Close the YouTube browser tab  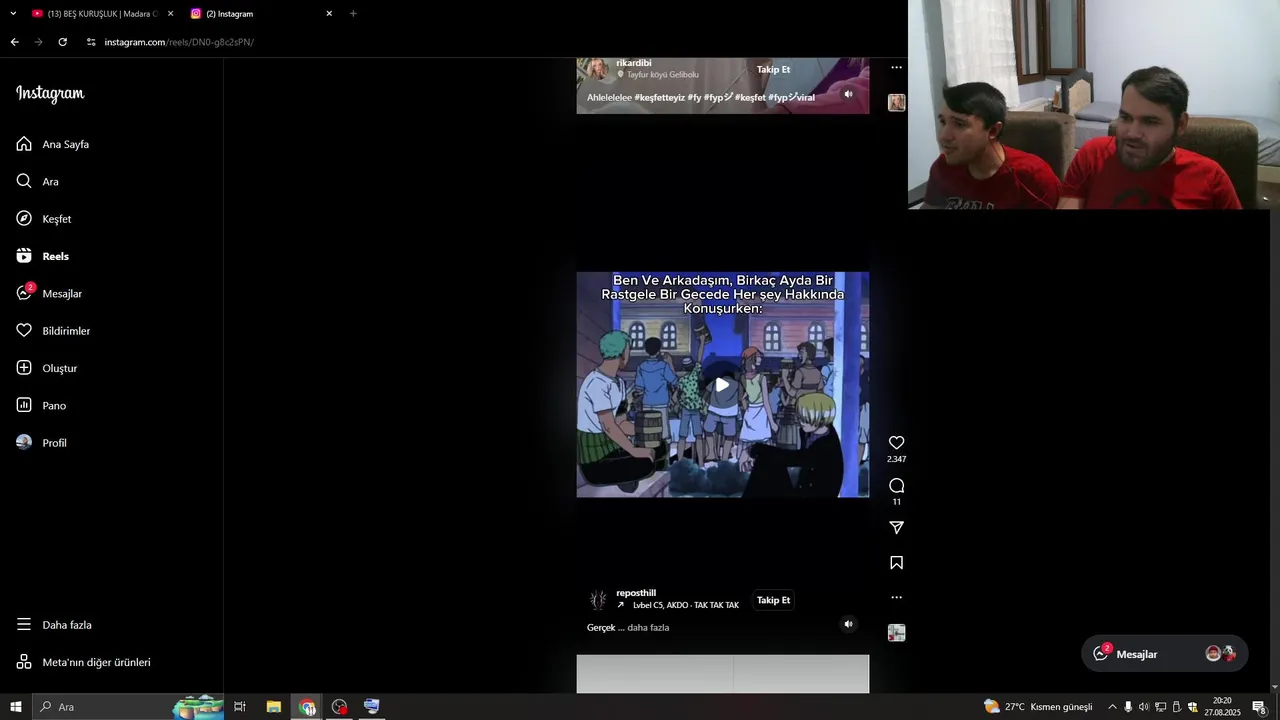point(170,14)
